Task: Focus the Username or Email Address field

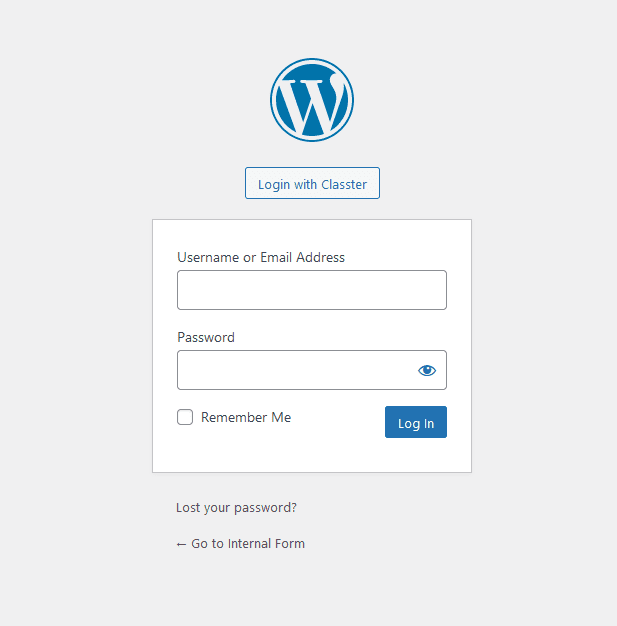Action: point(312,290)
